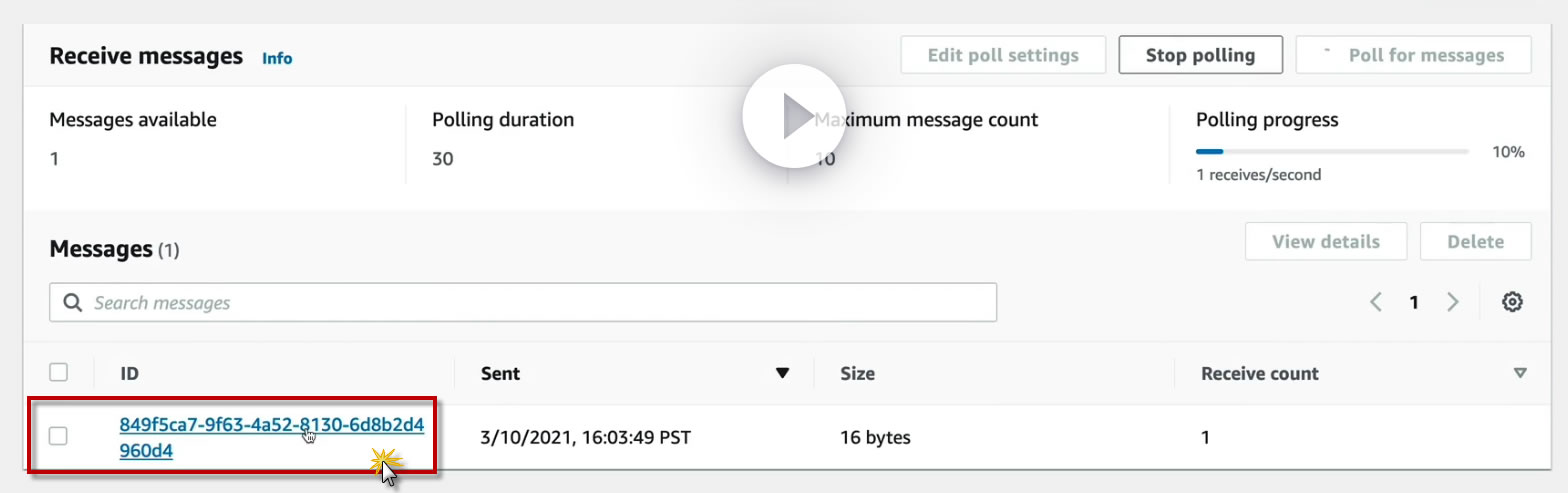Screen dimensions: 1568x493
Task: Click the search magnifier icon
Action: click(72, 302)
